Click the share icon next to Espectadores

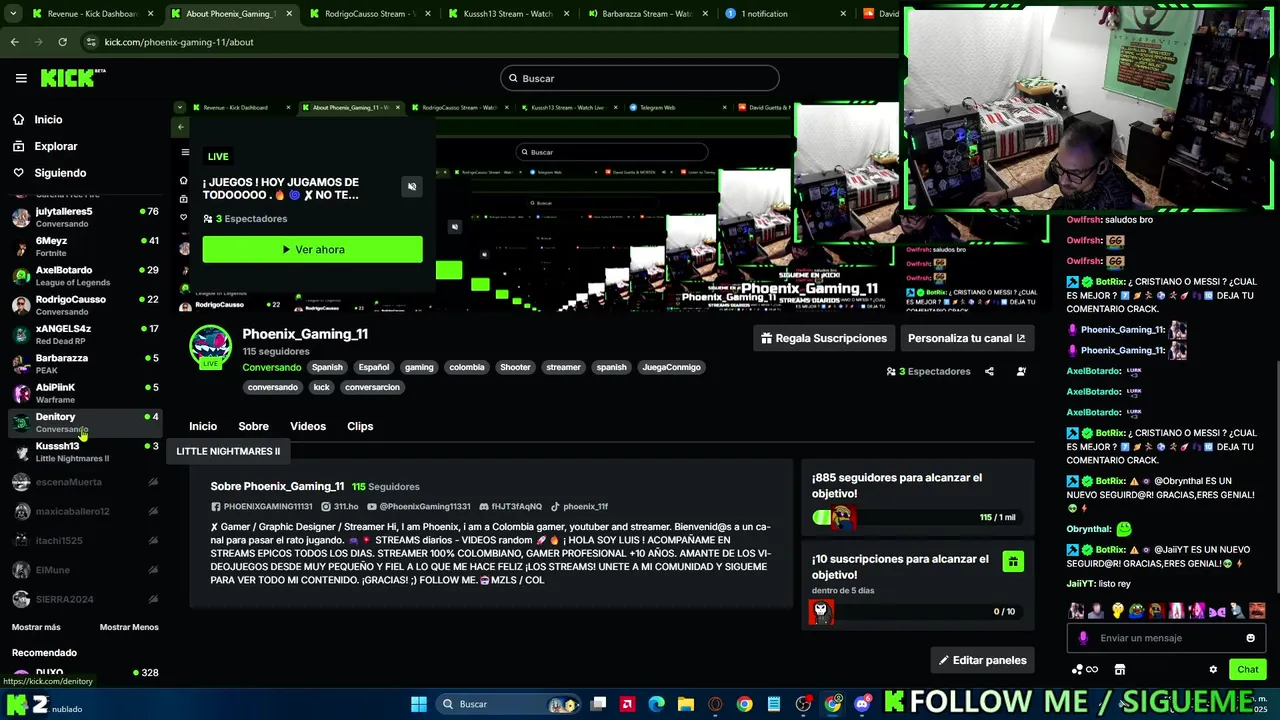tap(989, 371)
